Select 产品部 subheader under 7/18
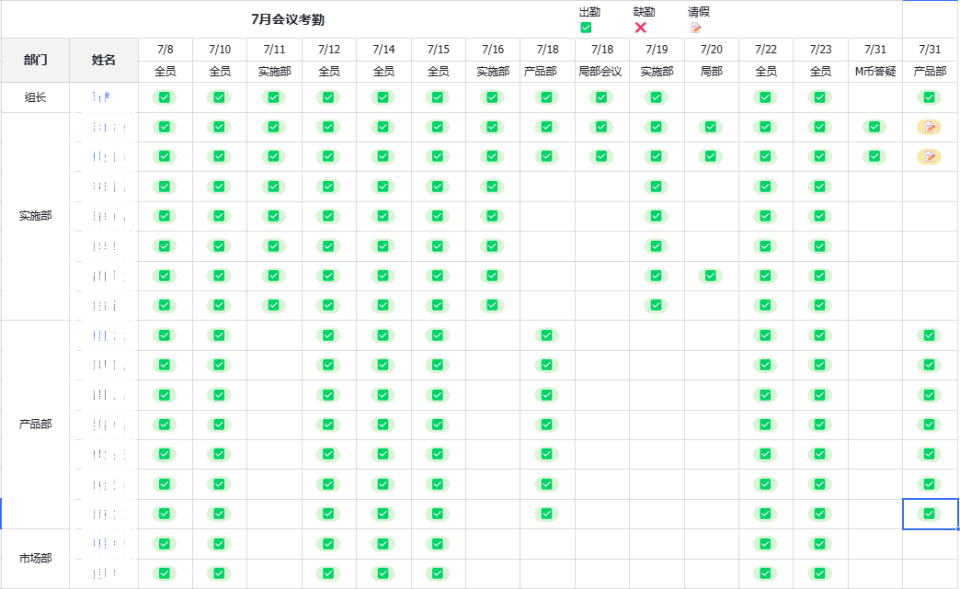Image resolution: width=960 pixels, height=589 pixels. coord(547,72)
